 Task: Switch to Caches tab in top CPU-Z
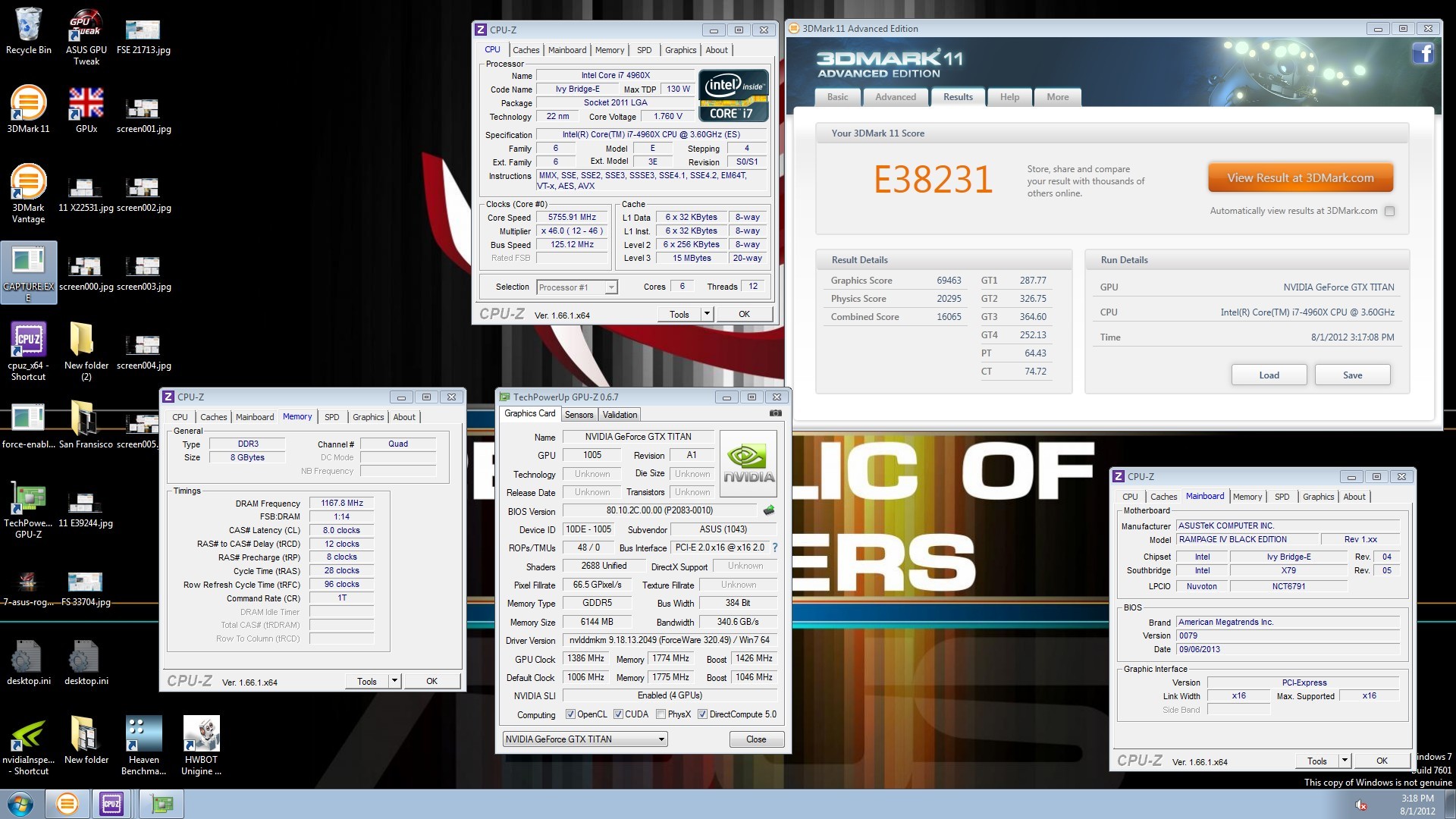tap(526, 50)
